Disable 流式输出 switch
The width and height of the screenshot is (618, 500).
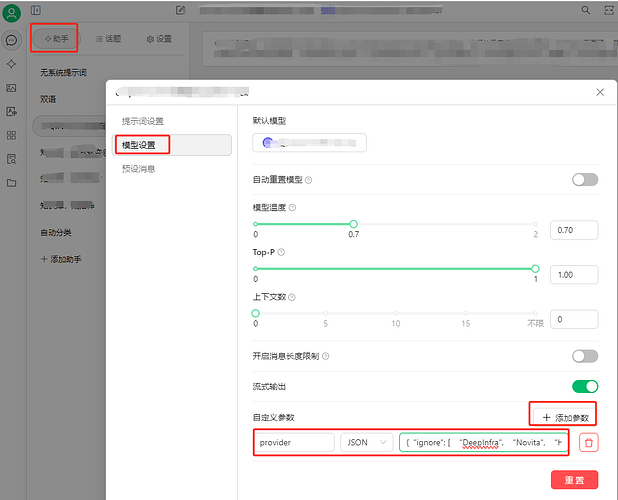(x=585, y=386)
